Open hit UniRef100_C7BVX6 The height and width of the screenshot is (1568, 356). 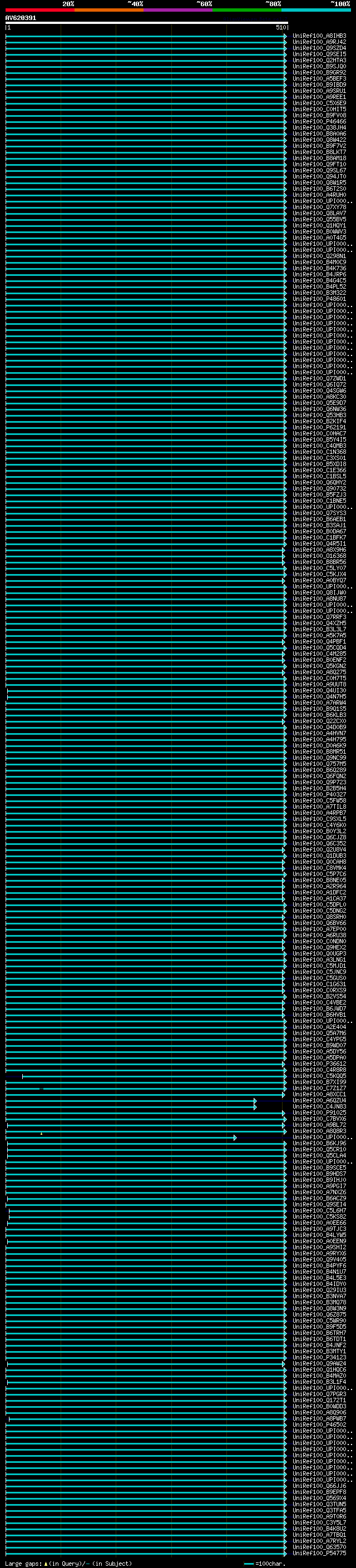pos(319,1119)
